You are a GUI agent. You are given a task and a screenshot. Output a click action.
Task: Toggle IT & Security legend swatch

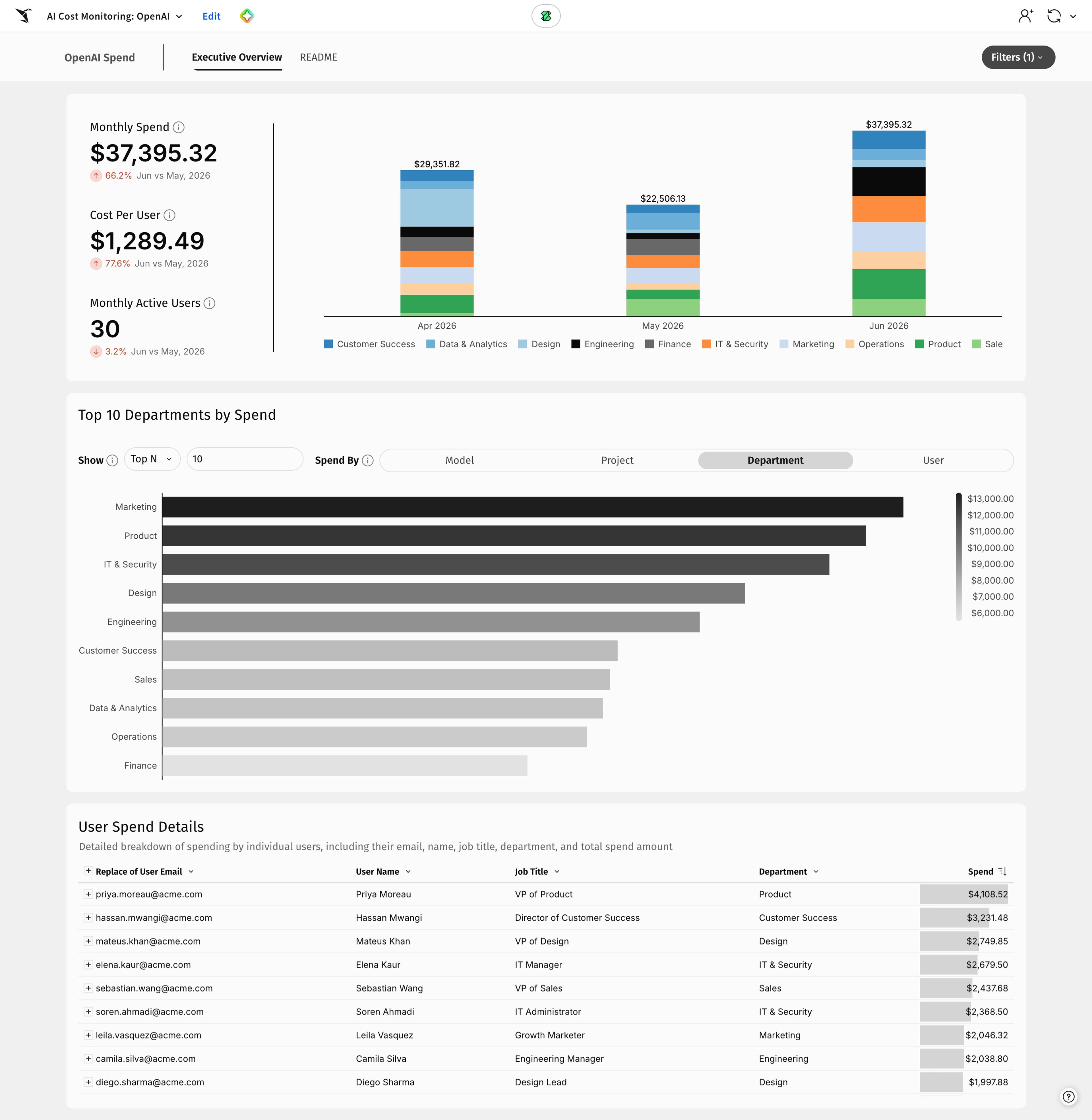[707, 344]
